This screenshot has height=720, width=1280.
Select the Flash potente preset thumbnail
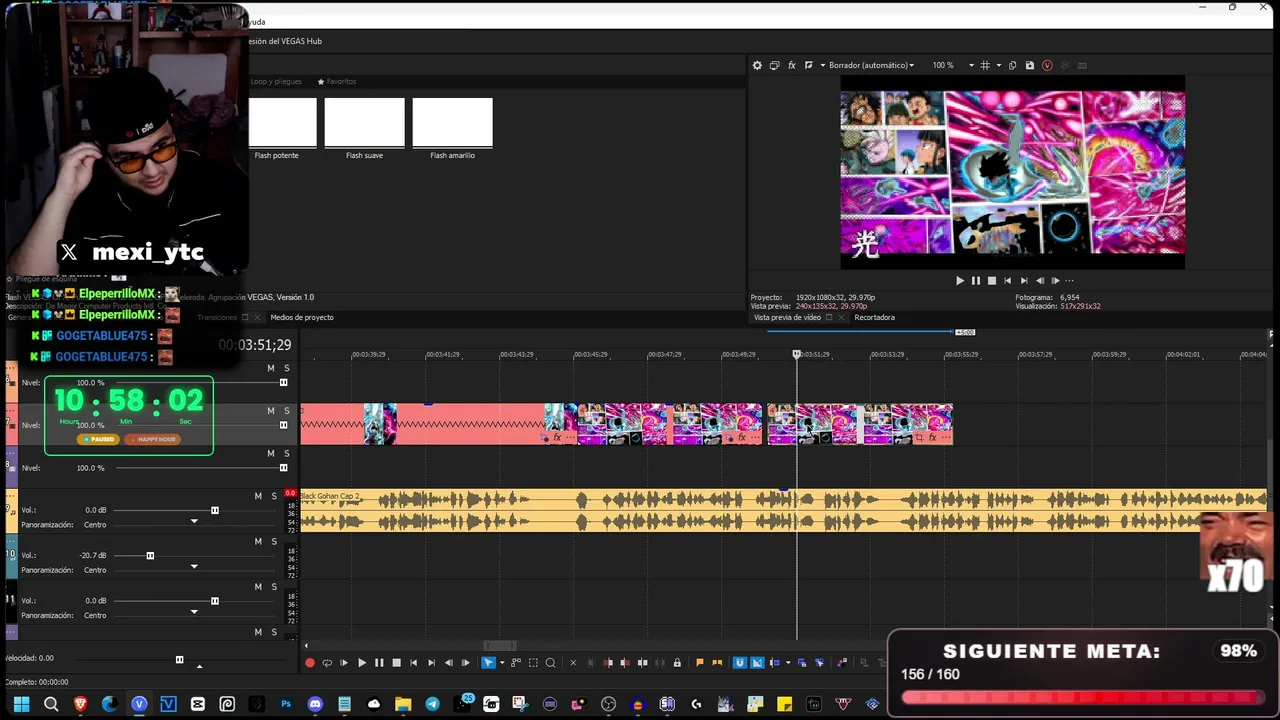[x=283, y=122]
